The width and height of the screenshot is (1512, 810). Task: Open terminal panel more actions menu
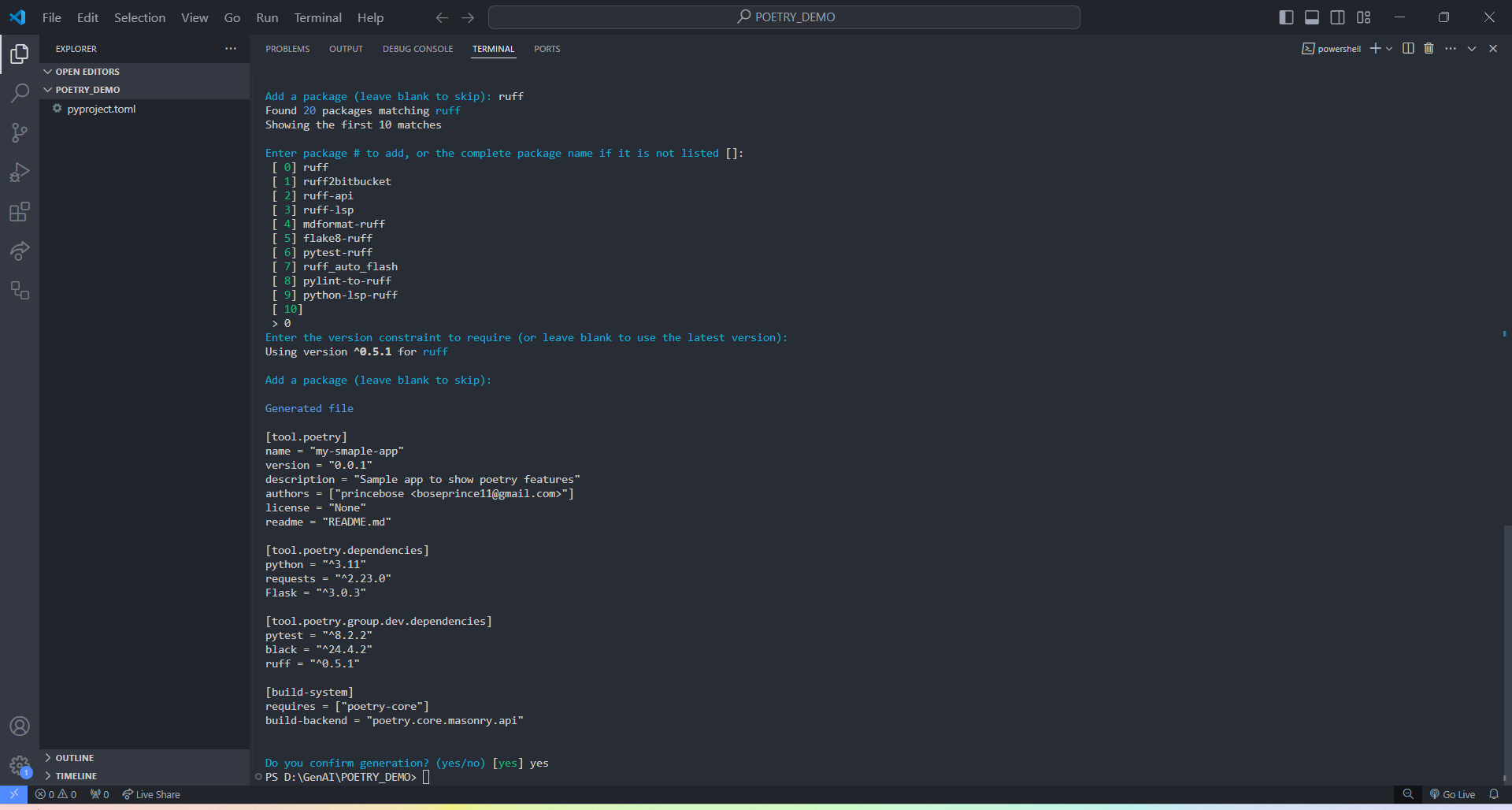[x=1451, y=49]
